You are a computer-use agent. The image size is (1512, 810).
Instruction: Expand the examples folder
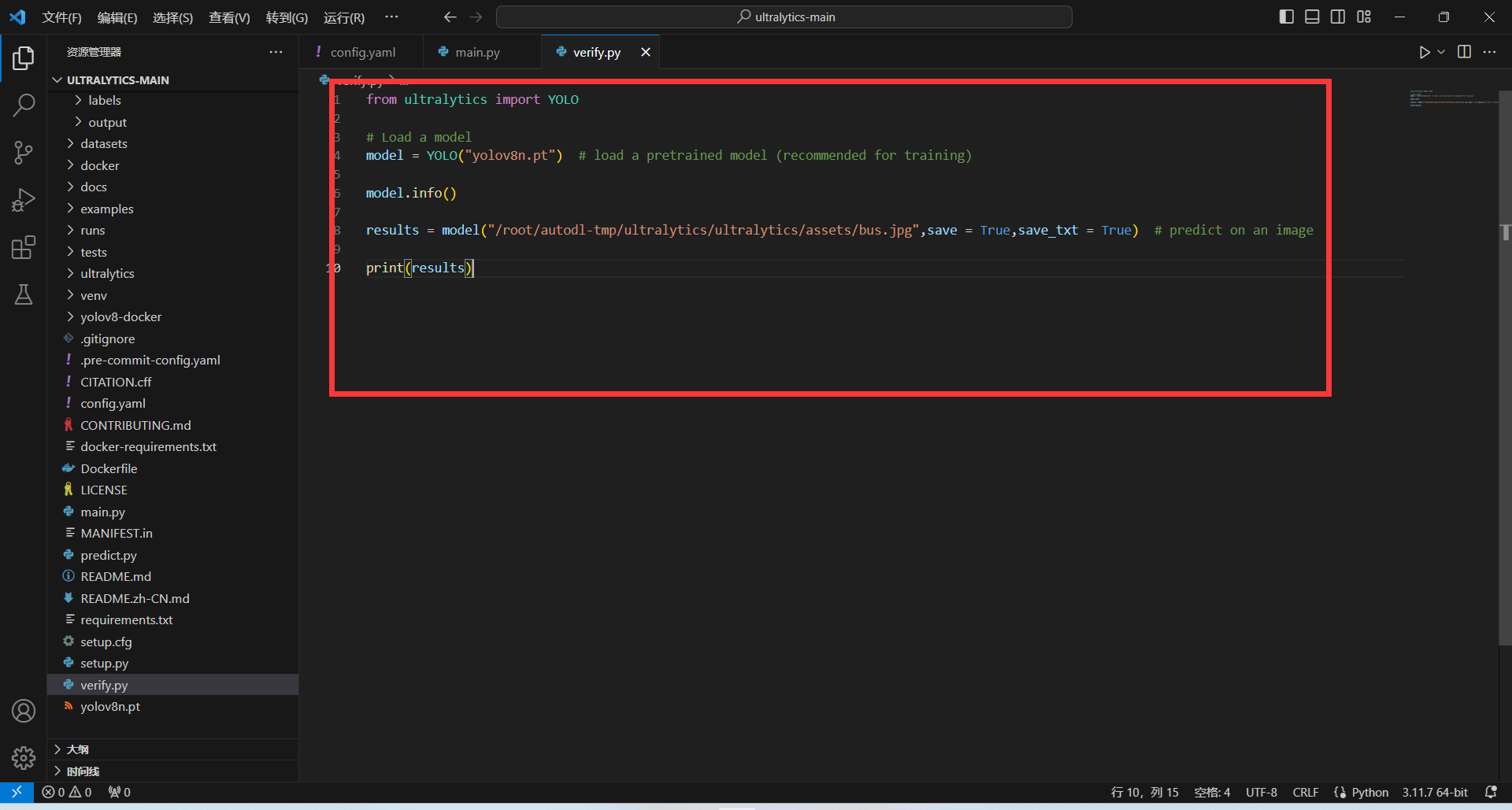click(173, 209)
